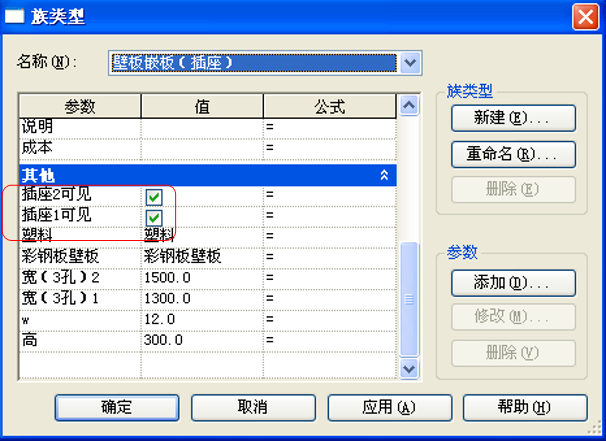Viewport: 606px width, 441px height.
Task: Click formula cell of 说明 row
Action: pyautogui.click(x=330, y=126)
